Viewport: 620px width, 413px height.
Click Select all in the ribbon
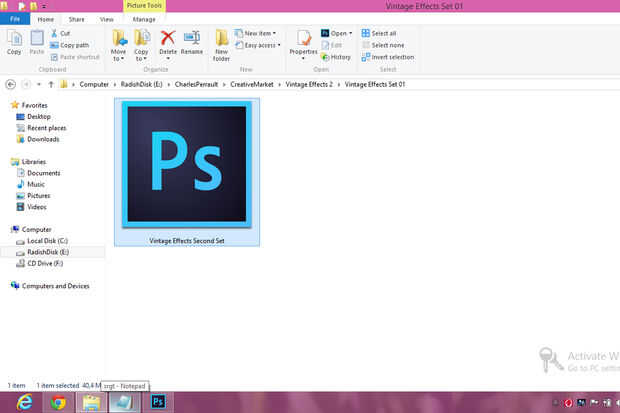(379, 33)
